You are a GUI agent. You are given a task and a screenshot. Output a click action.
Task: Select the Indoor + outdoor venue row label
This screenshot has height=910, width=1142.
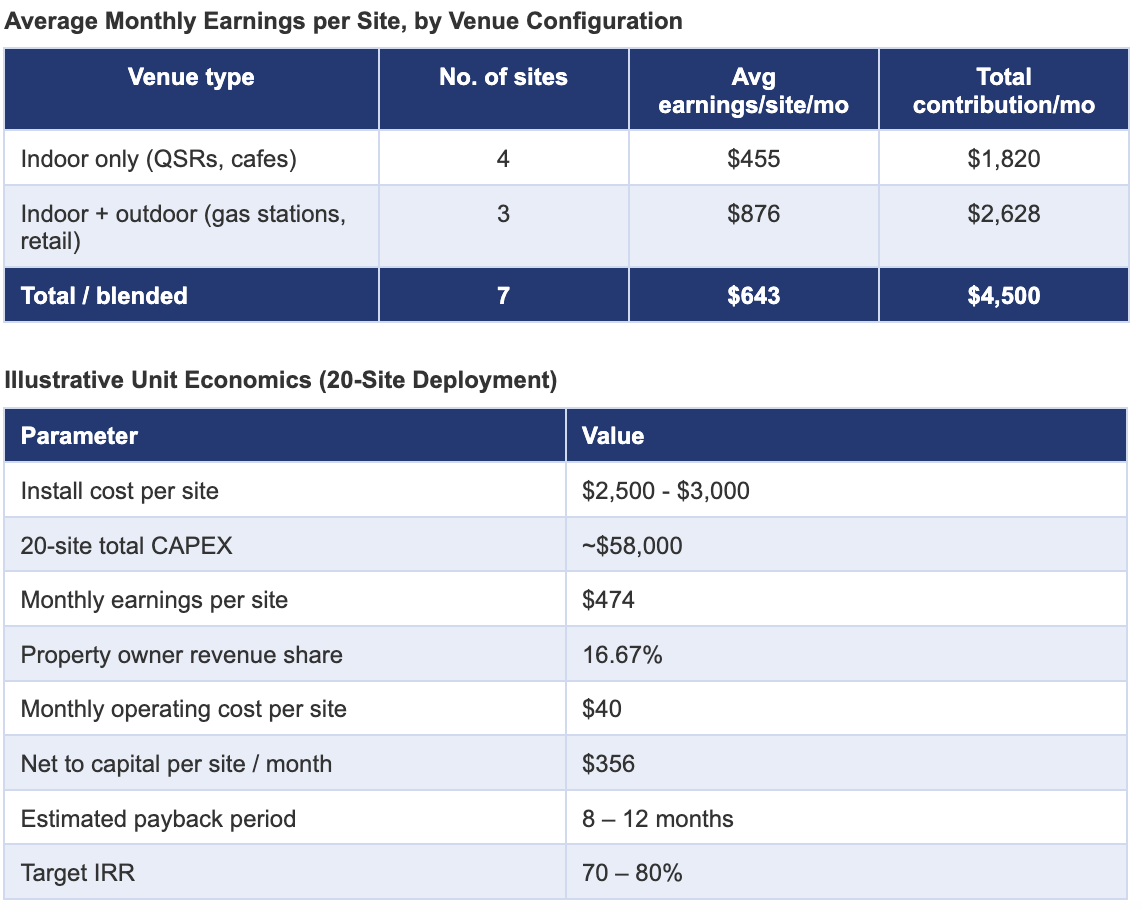191,227
